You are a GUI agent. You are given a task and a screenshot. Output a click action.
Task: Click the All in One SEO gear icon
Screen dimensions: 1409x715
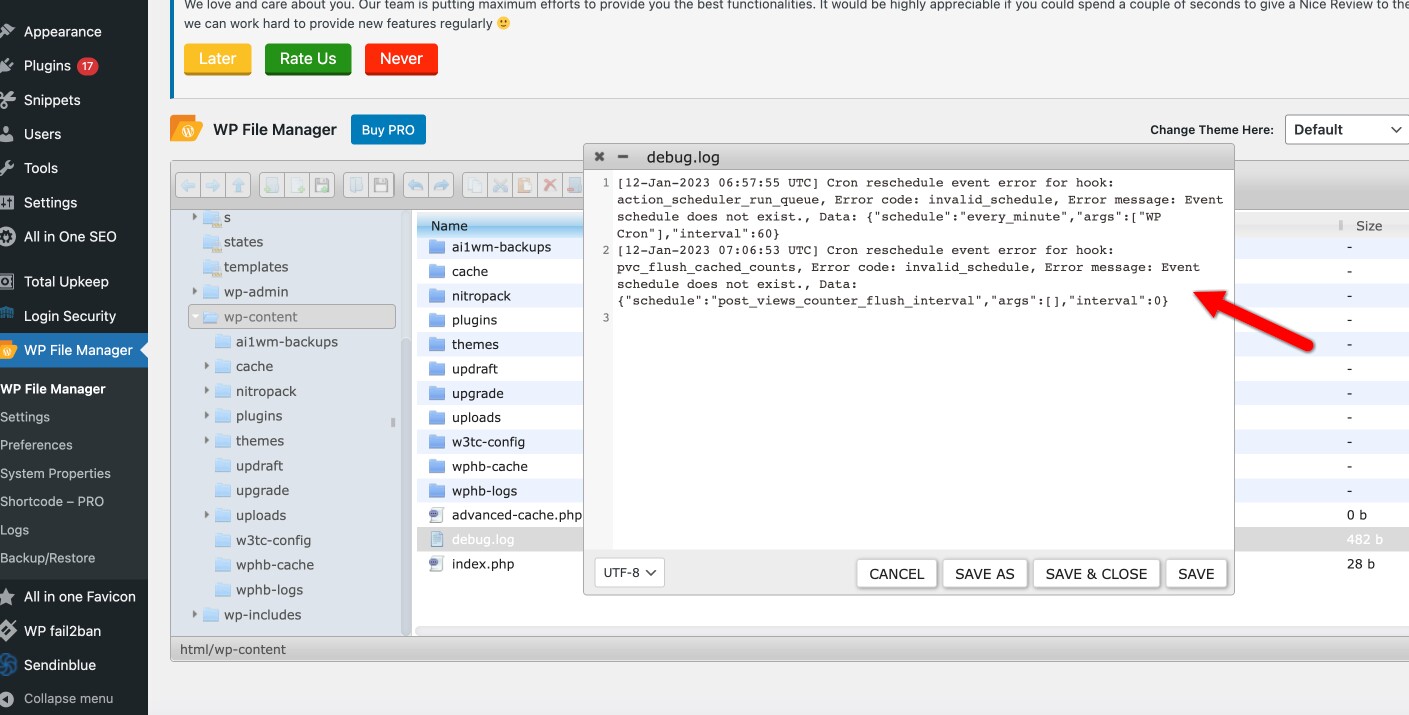tap(8, 237)
